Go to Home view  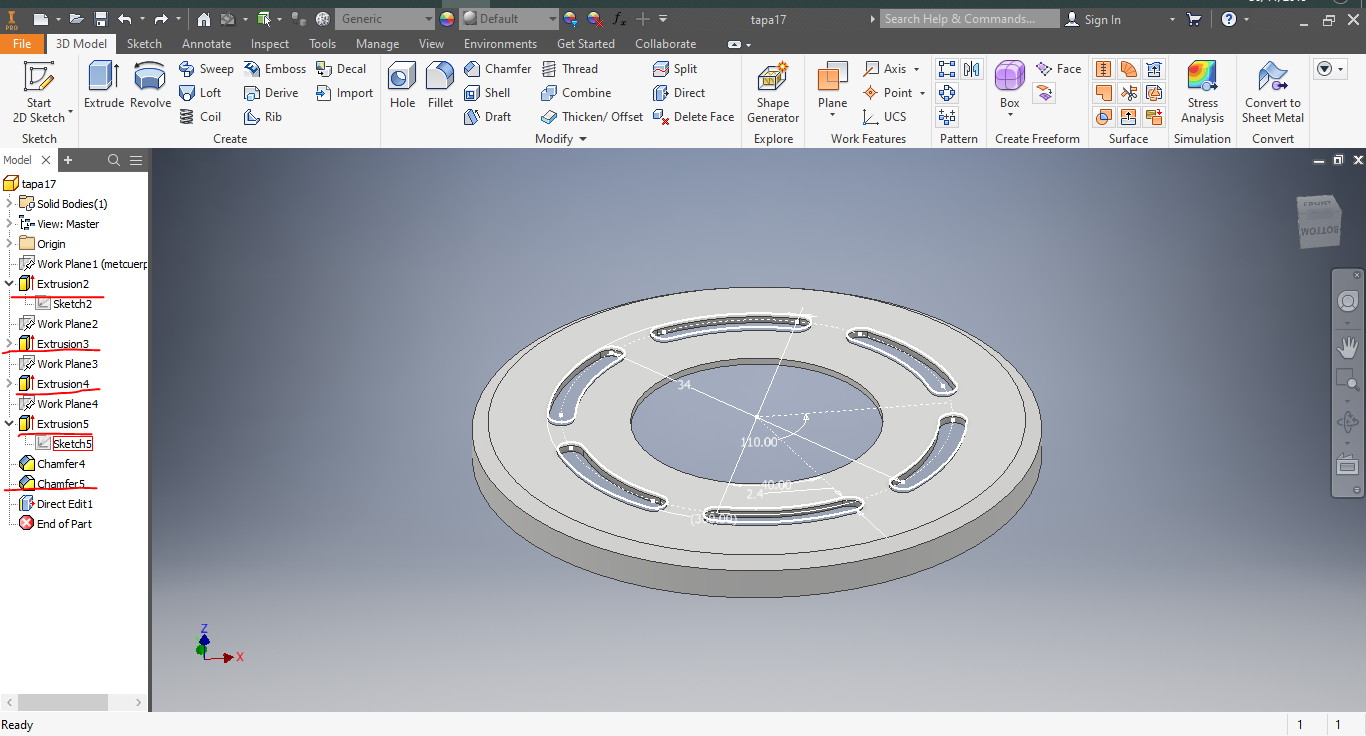click(x=204, y=19)
